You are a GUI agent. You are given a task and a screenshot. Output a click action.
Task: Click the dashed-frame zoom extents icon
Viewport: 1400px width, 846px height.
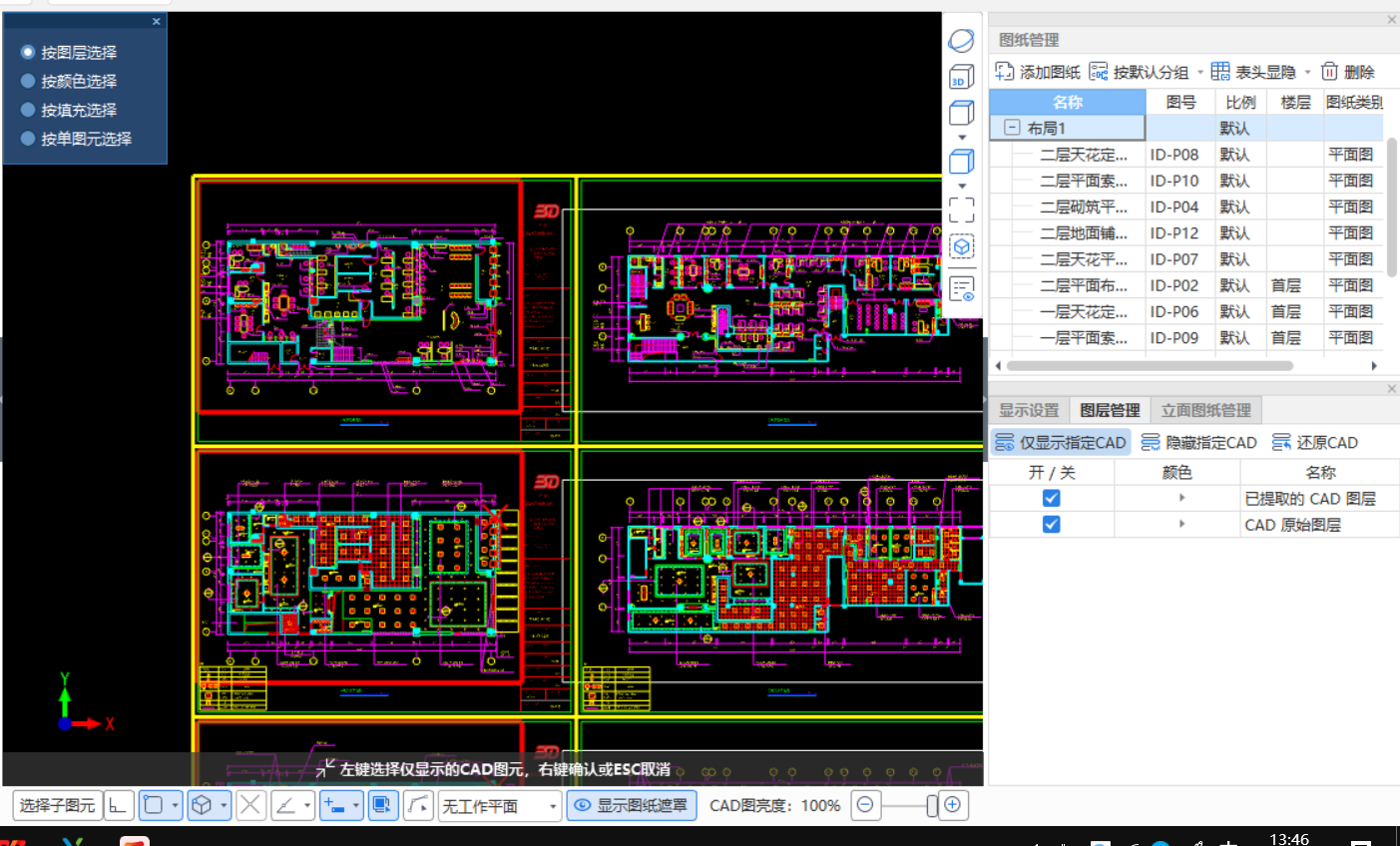[x=961, y=209]
